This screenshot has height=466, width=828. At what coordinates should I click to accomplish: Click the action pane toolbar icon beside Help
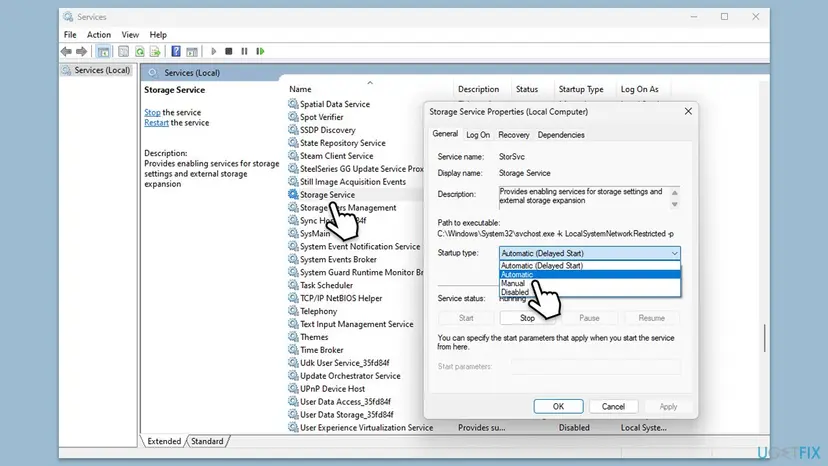(x=192, y=51)
